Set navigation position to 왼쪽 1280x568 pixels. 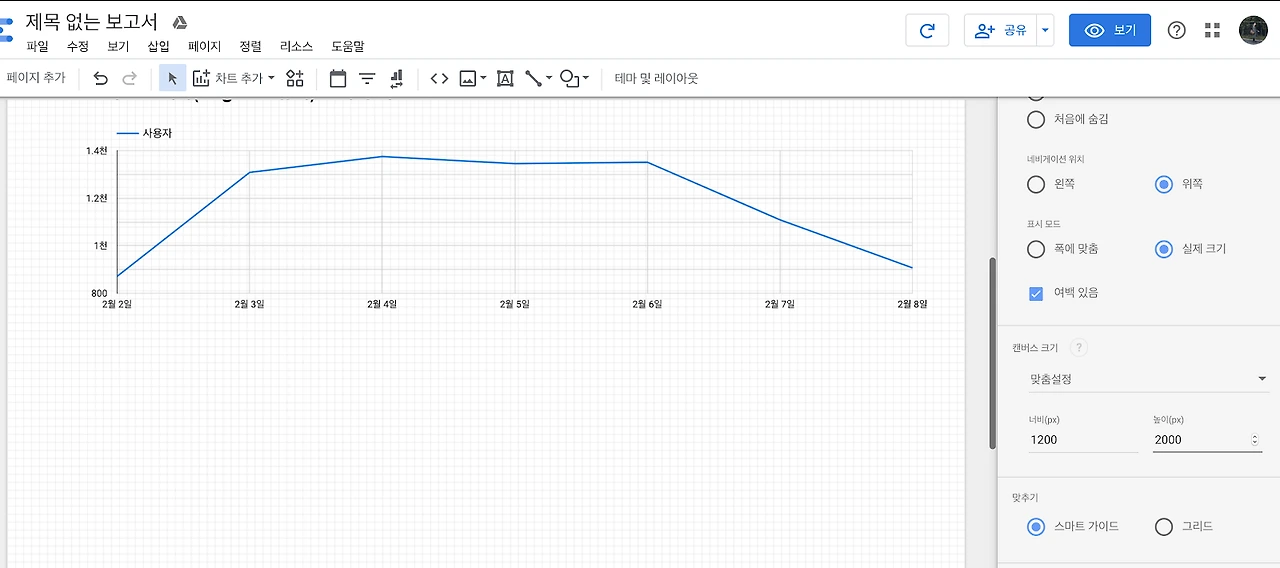(x=1036, y=184)
